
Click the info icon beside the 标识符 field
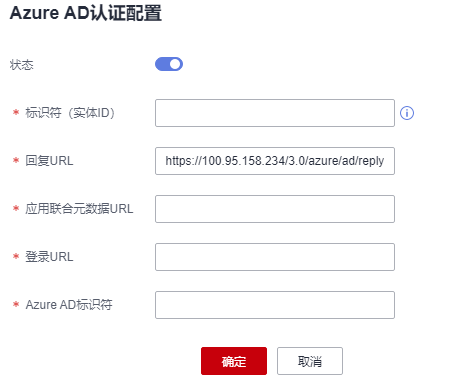pos(407,113)
